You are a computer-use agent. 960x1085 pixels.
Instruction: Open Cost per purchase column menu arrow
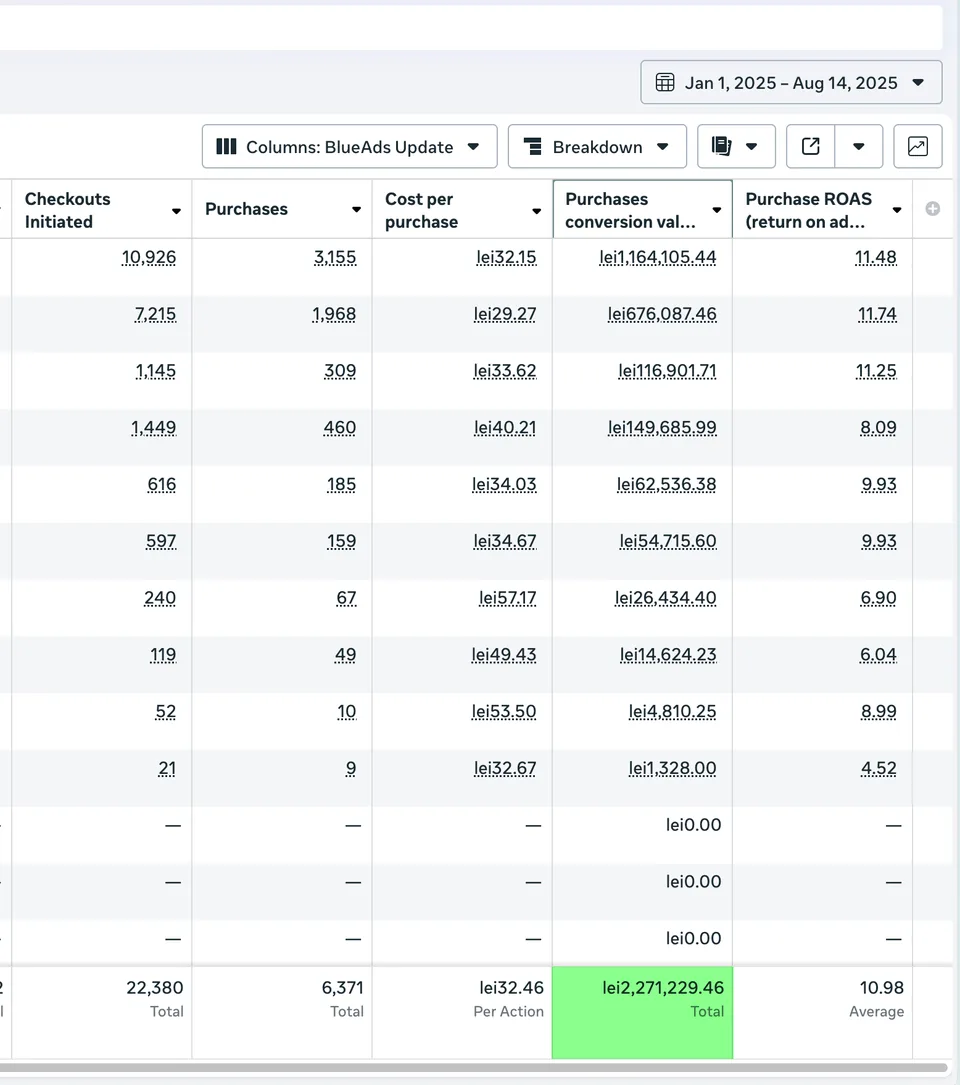pyautogui.click(x=536, y=210)
